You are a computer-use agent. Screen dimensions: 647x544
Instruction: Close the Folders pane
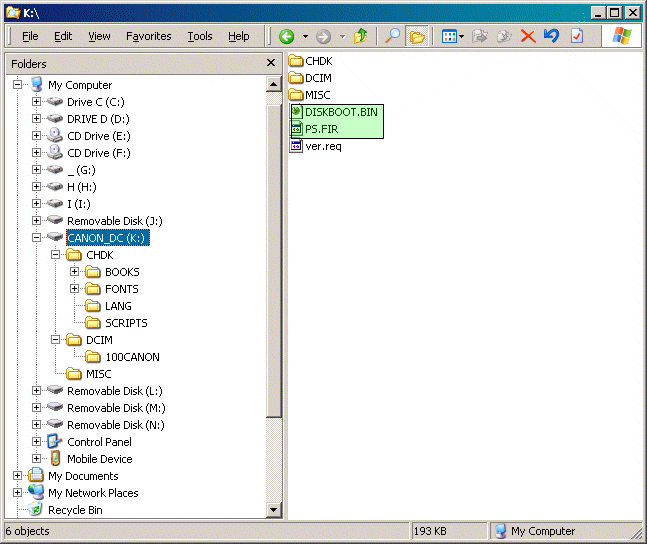(271, 63)
